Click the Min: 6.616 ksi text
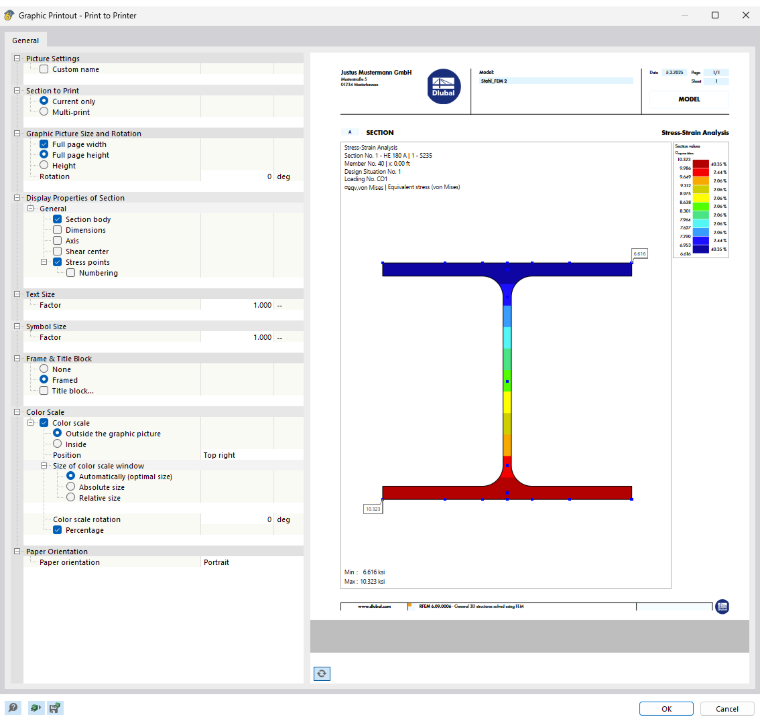760x727 pixels. (x=364, y=572)
